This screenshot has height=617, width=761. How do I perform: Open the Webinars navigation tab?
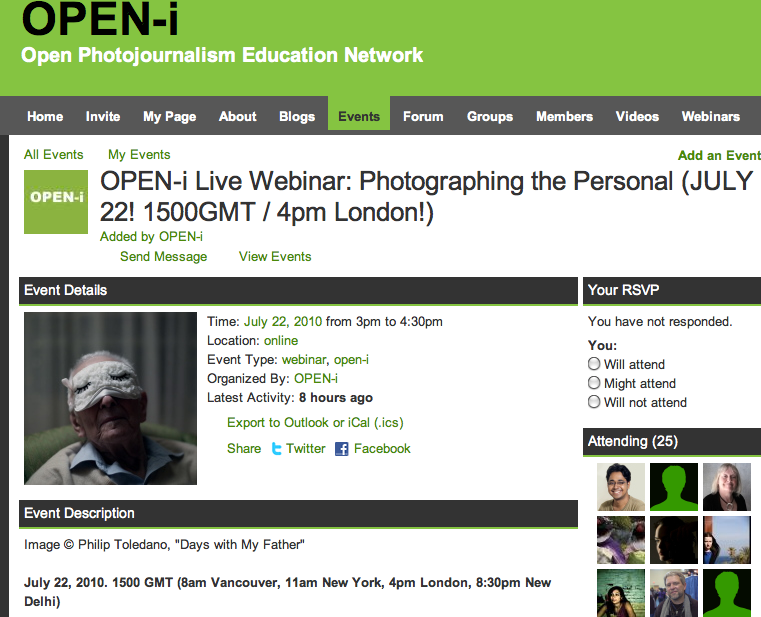click(711, 117)
